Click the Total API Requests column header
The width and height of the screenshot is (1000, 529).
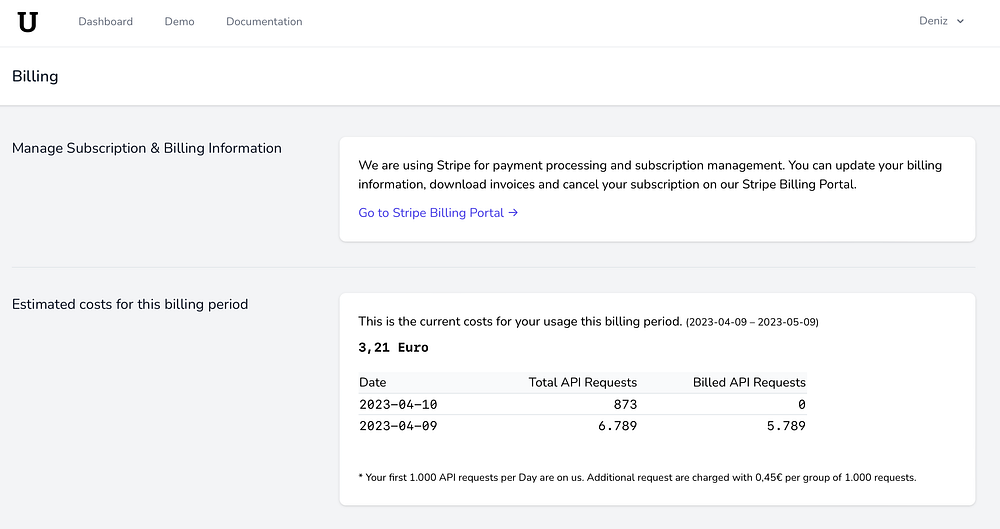582,382
